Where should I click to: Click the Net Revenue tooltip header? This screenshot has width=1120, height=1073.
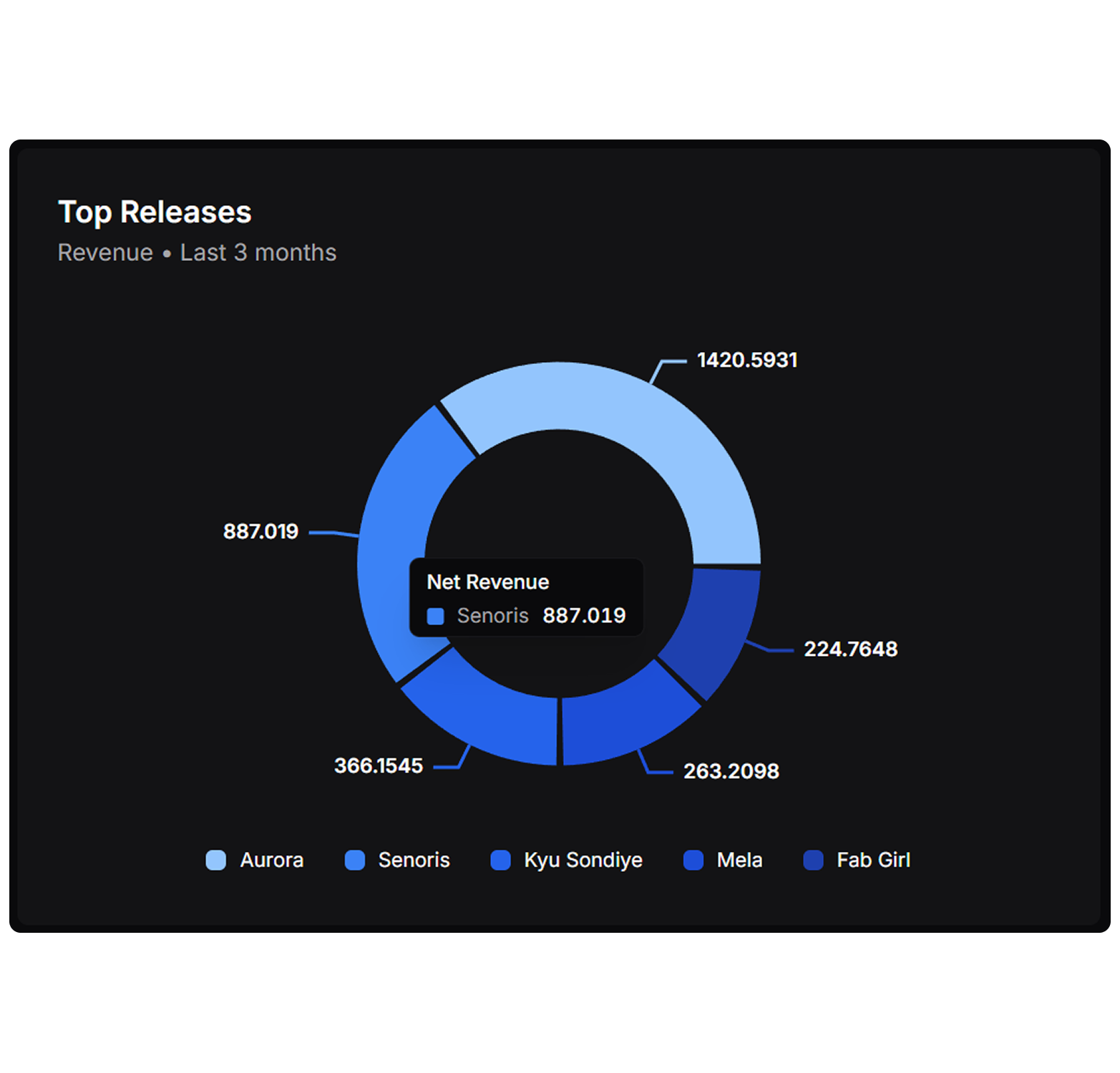(487, 582)
